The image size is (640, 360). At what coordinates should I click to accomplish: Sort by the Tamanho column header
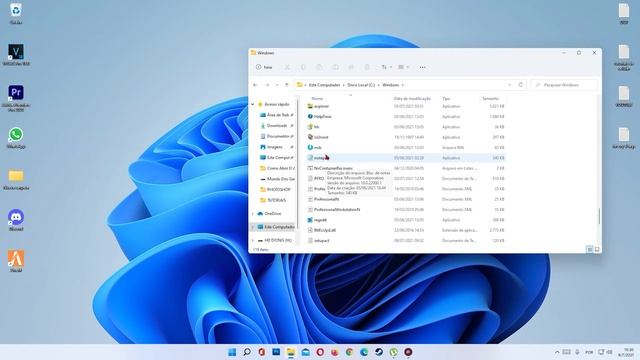491,98
